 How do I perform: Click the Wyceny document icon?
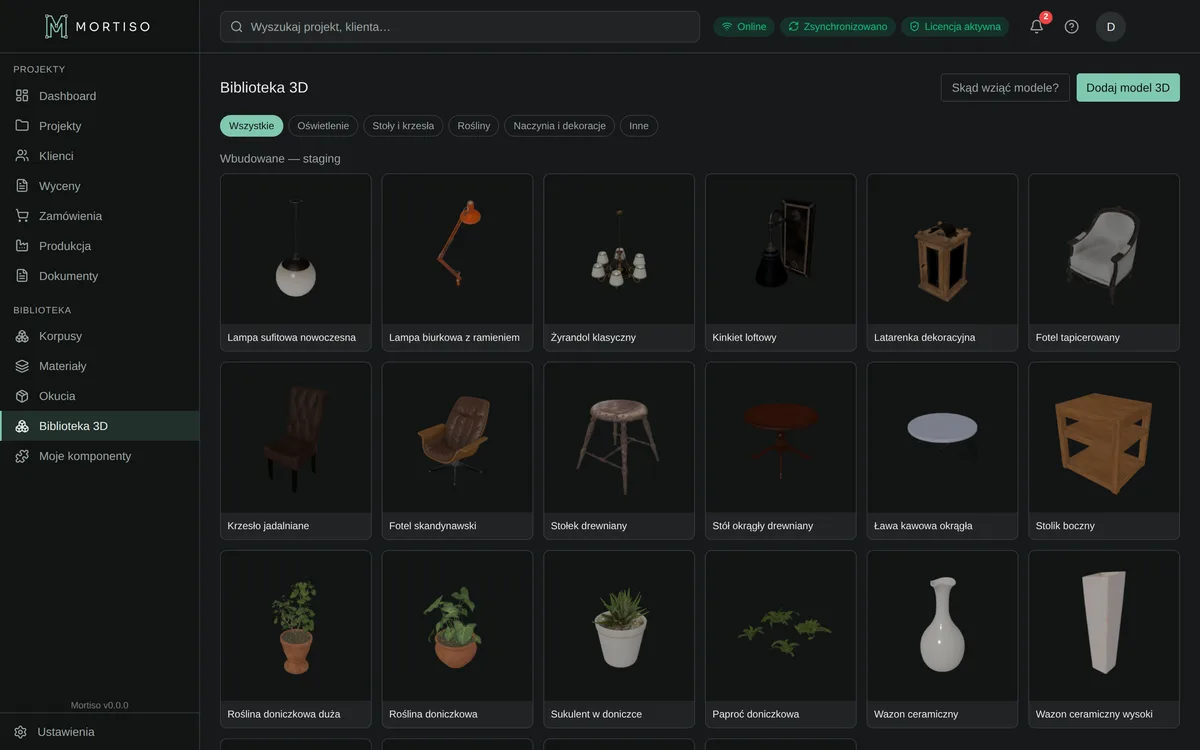coord(22,186)
